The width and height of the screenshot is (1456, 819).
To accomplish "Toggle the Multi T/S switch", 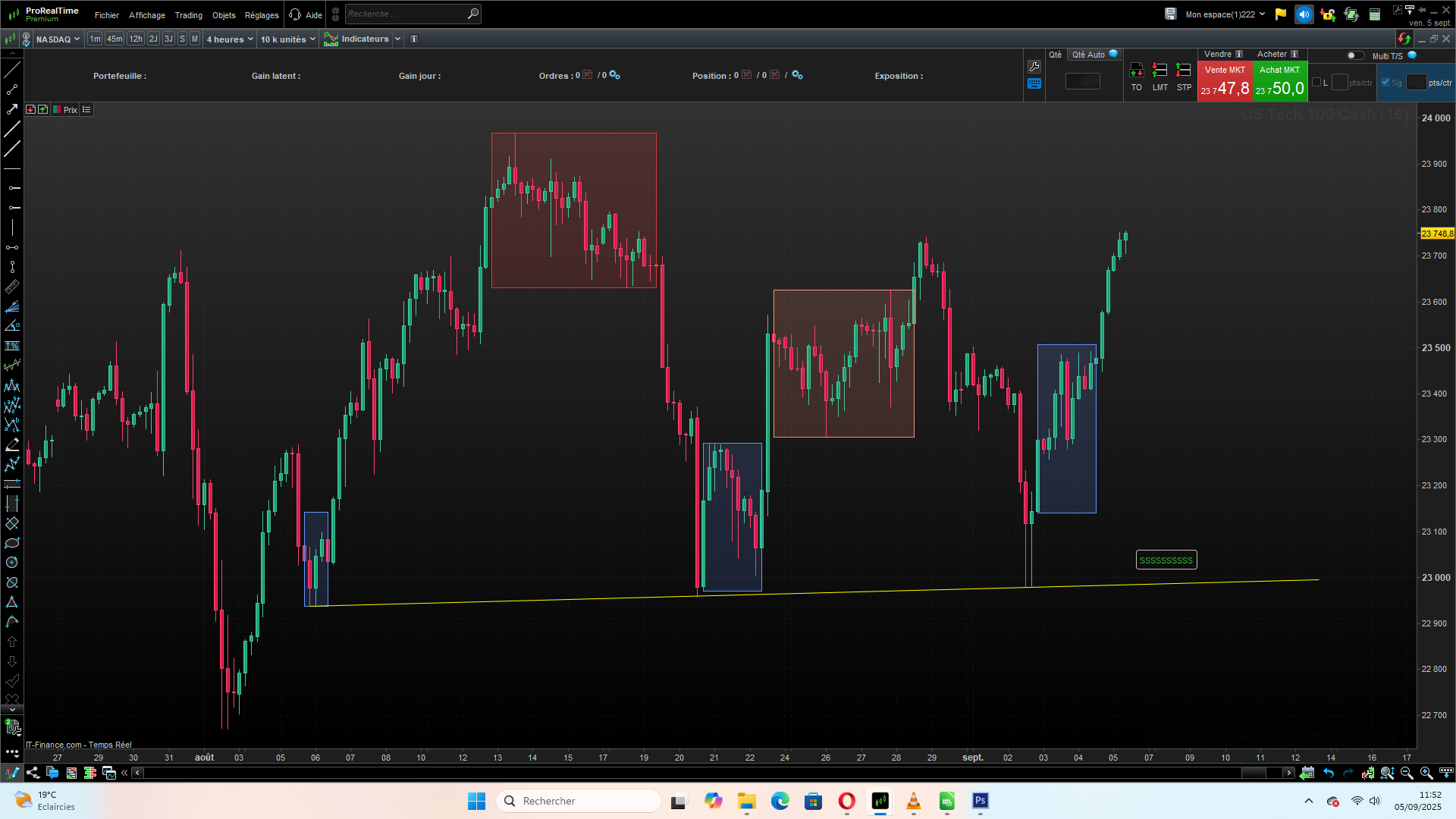I will pyautogui.click(x=1354, y=55).
